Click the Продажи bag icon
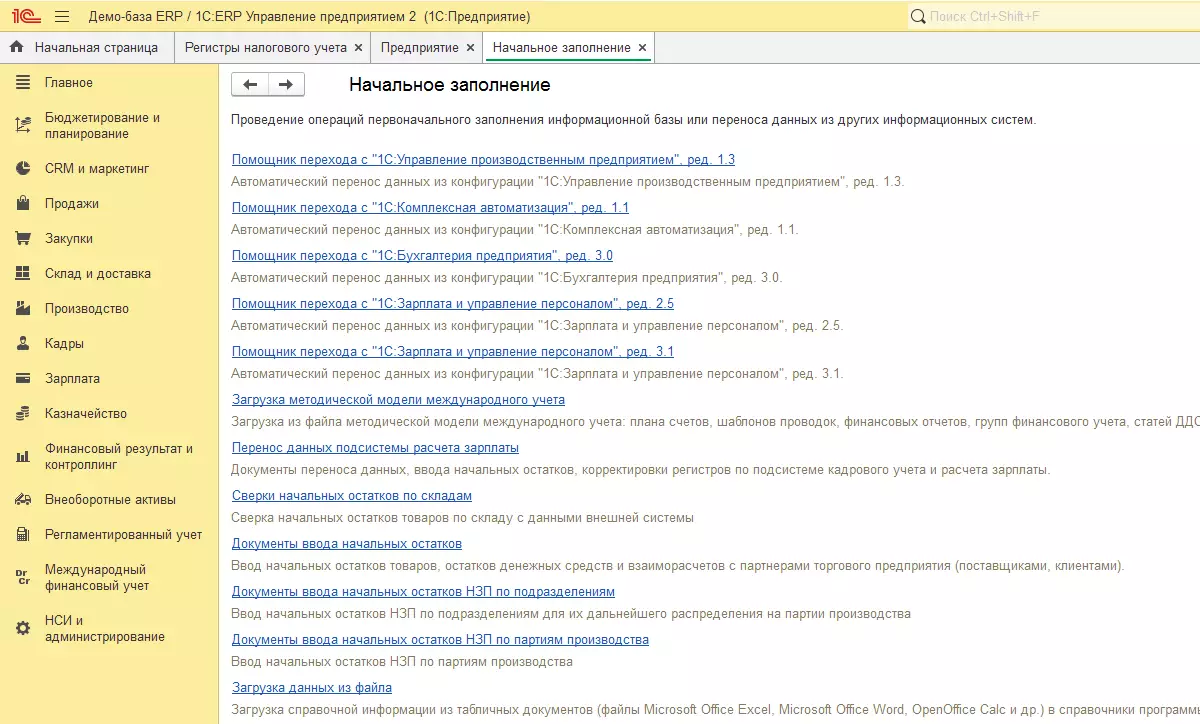 pyautogui.click(x=23, y=204)
